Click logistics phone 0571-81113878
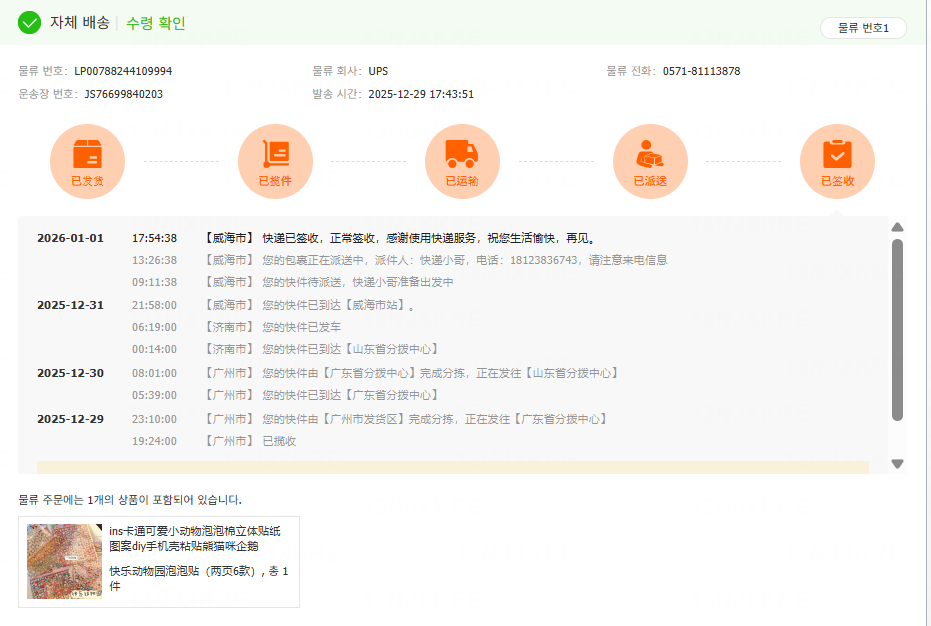The height and width of the screenshot is (626, 931). coord(701,71)
